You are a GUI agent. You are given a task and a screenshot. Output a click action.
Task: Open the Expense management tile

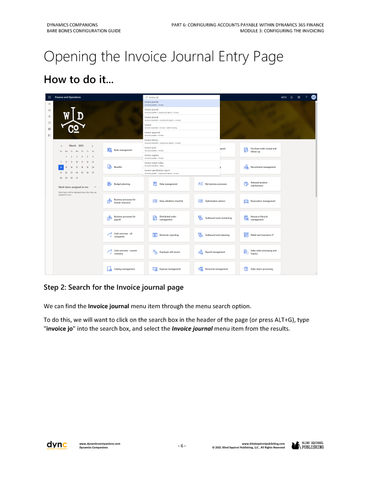(x=169, y=269)
